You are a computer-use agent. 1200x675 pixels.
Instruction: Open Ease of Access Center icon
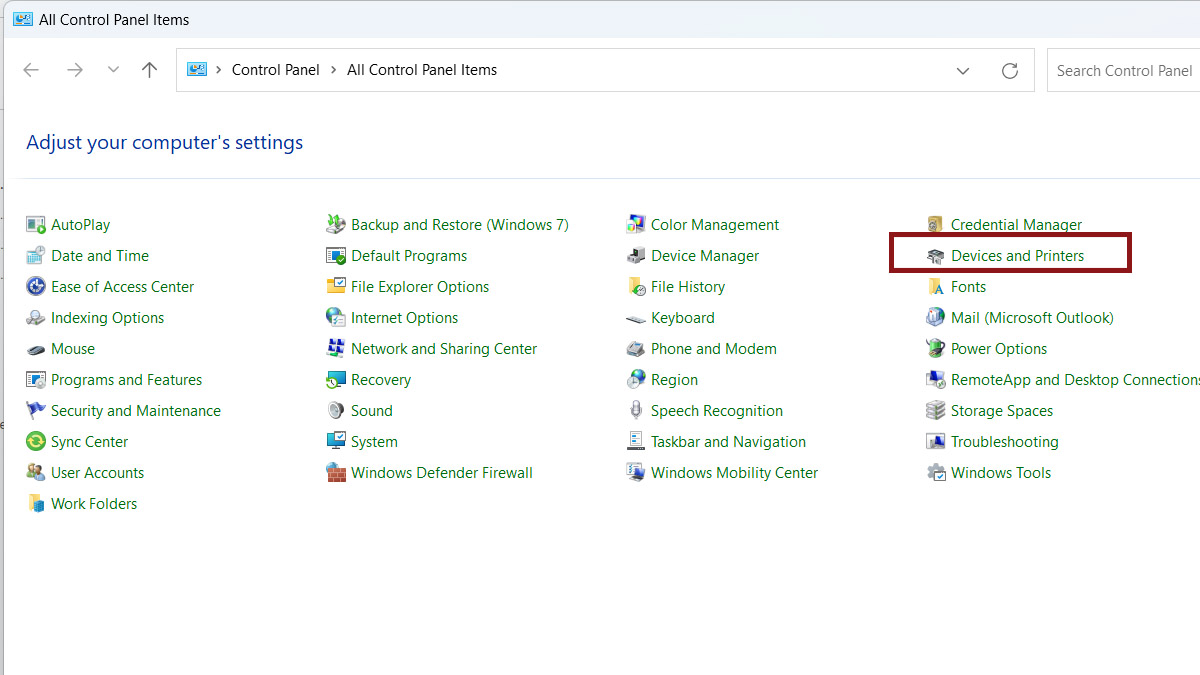36,287
